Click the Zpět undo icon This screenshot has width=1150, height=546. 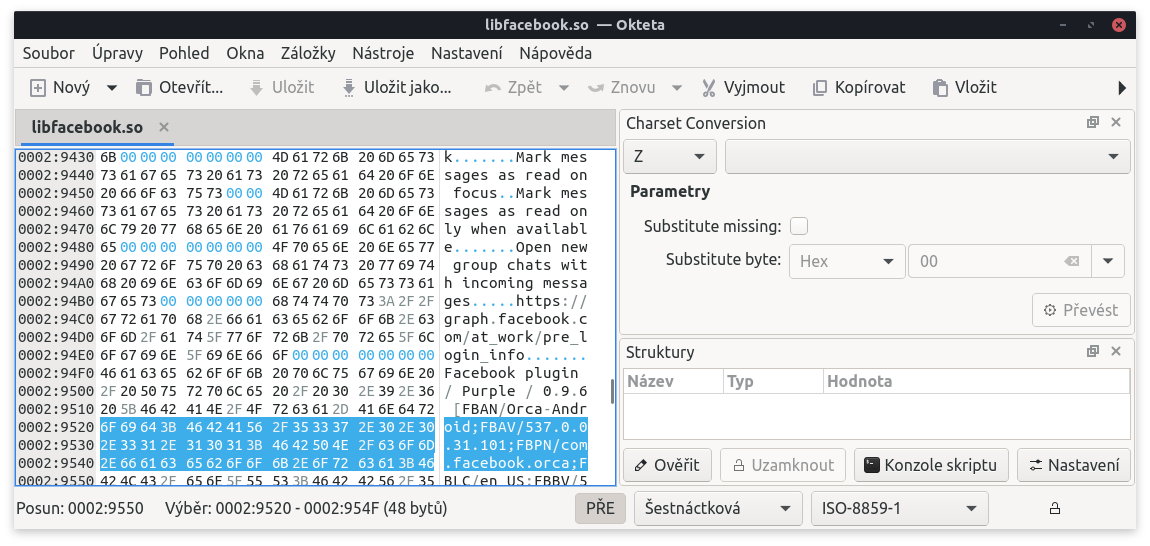coord(494,88)
